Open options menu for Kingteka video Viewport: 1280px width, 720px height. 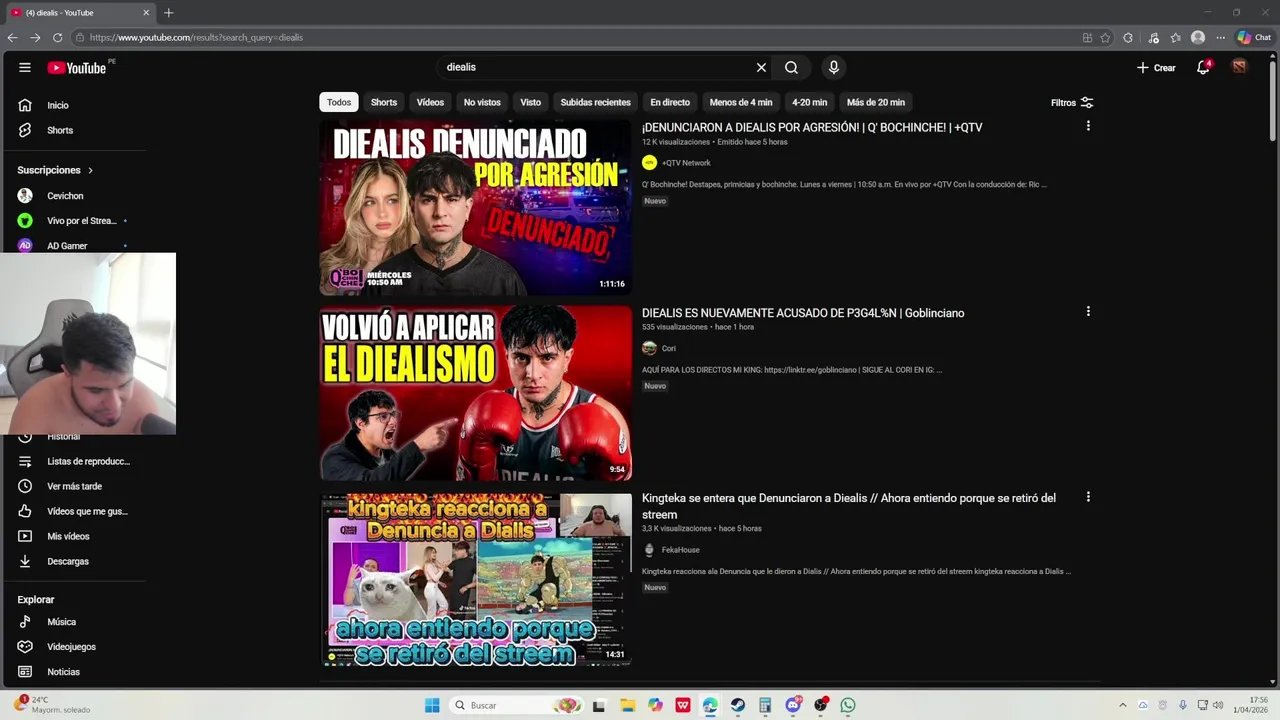(1088, 497)
